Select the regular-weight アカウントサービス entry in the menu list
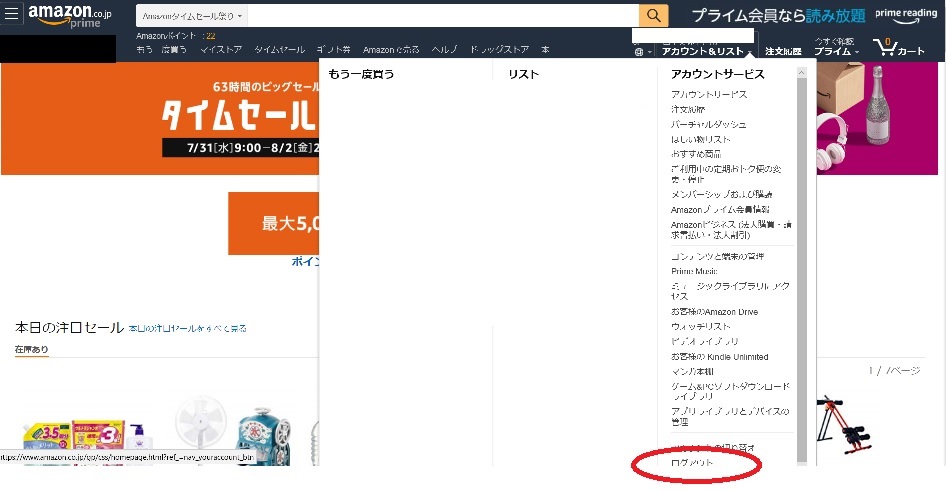 (709, 94)
